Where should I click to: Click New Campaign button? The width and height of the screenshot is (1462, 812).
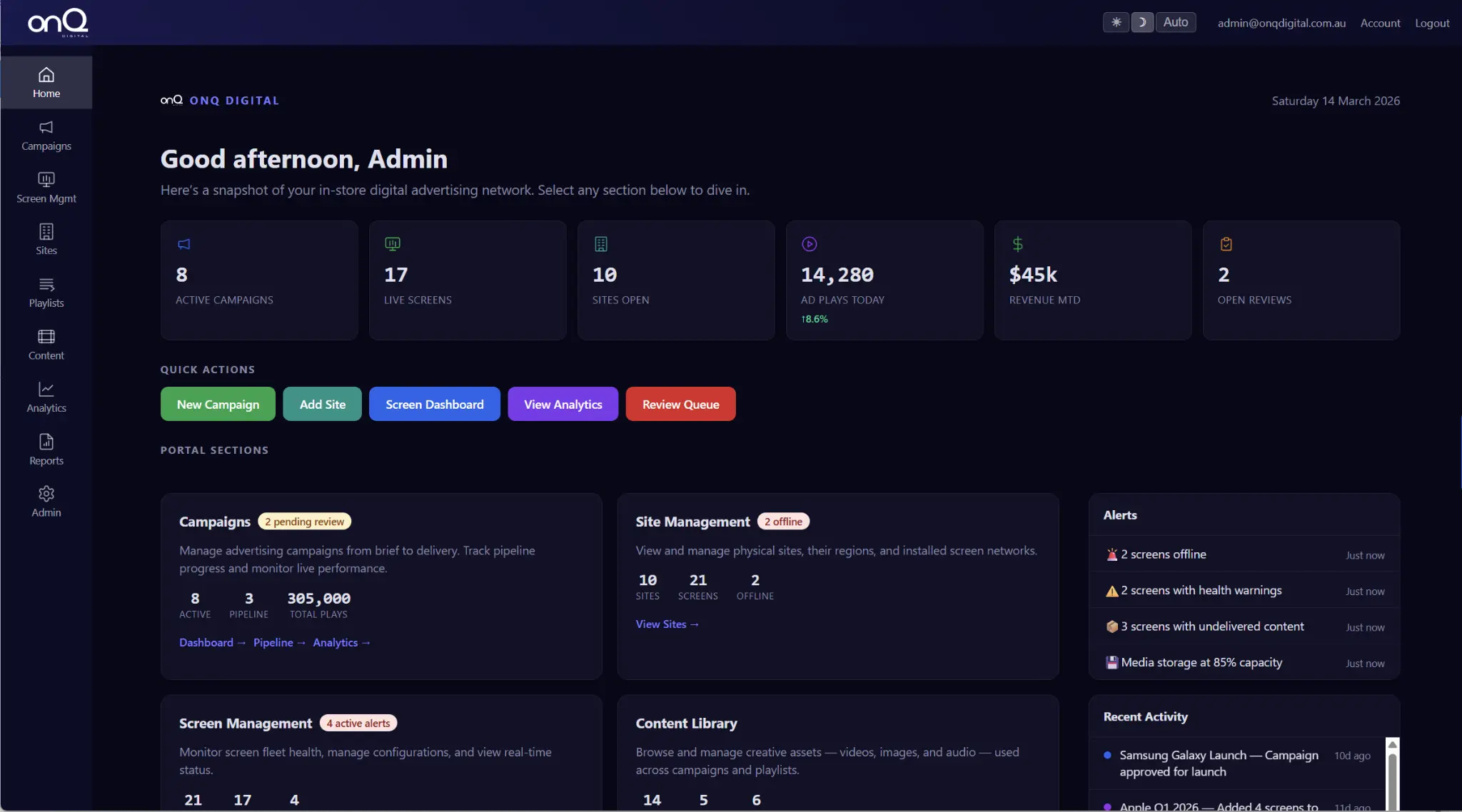tap(218, 404)
